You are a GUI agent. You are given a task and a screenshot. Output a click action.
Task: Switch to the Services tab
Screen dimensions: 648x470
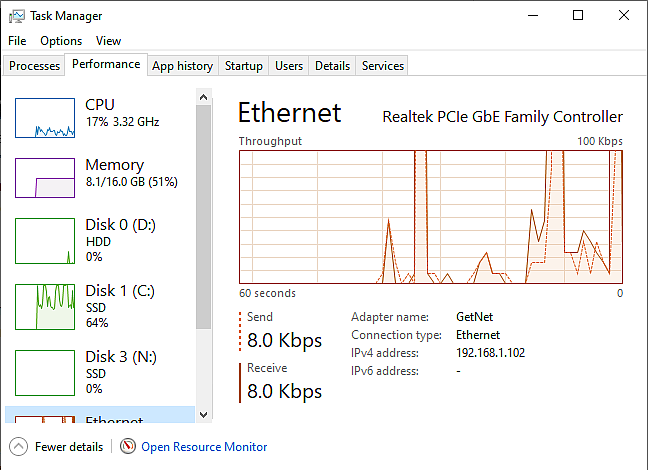(383, 66)
